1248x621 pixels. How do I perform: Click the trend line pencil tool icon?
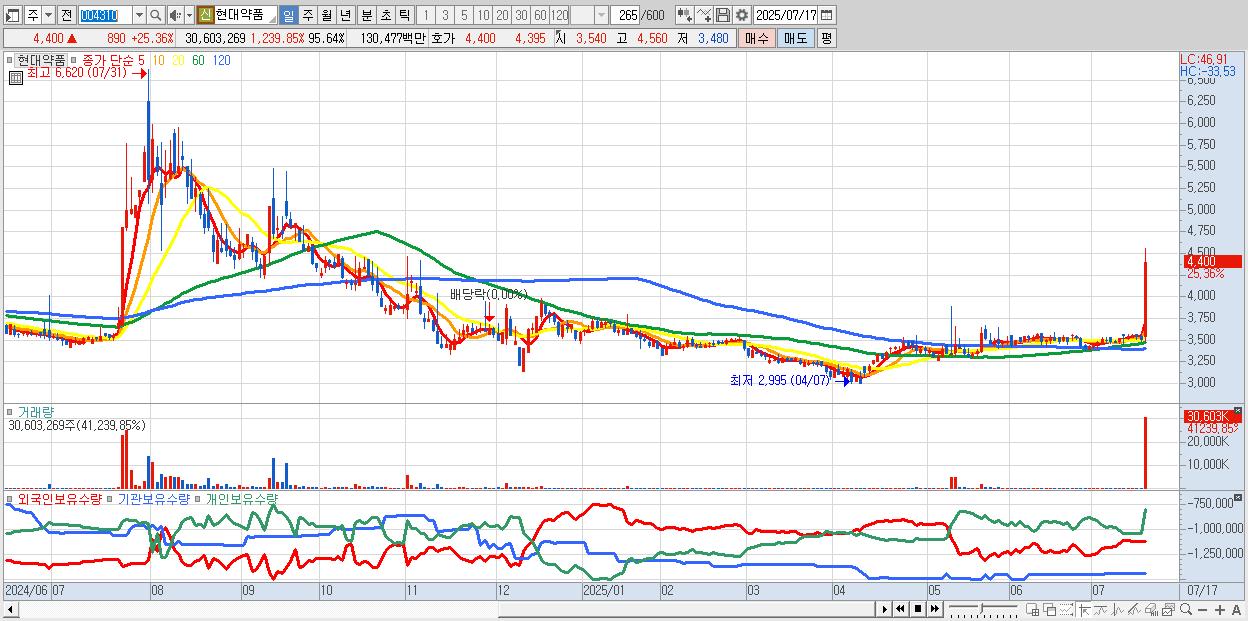click(1134, 609)
